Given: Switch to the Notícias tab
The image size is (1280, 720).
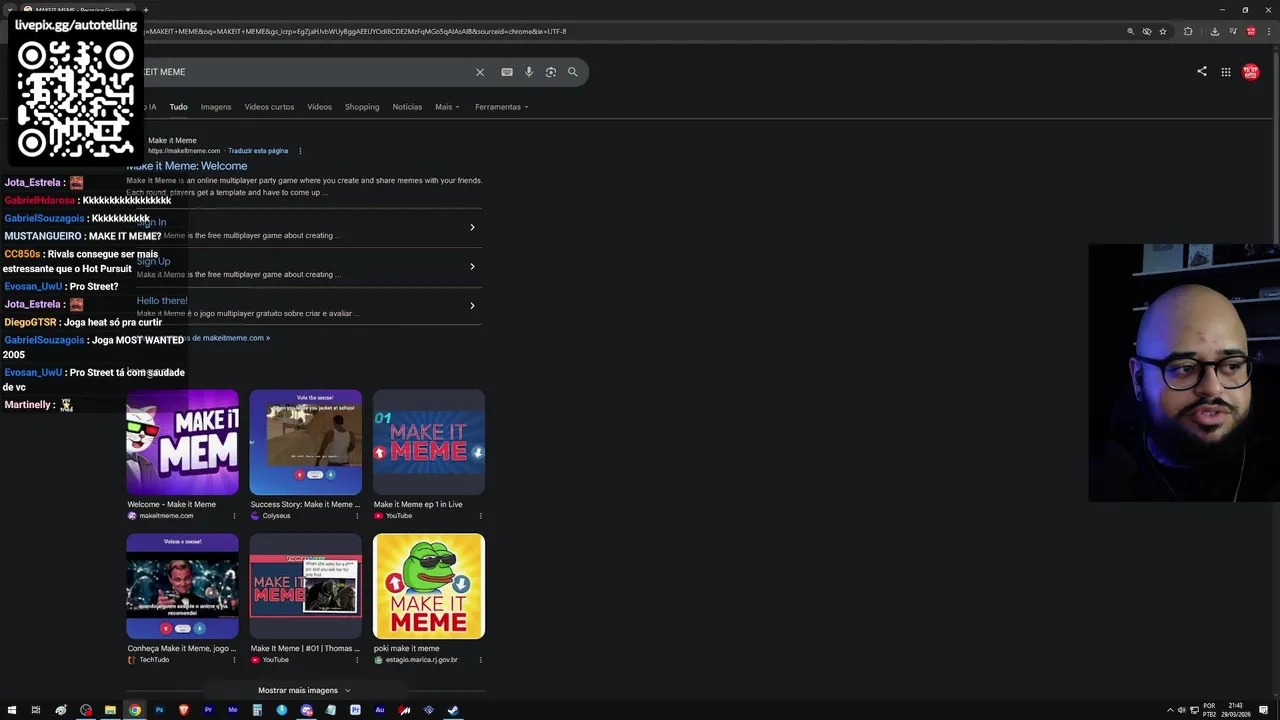Looking at the screenshot, I should [x=407, y=107].
